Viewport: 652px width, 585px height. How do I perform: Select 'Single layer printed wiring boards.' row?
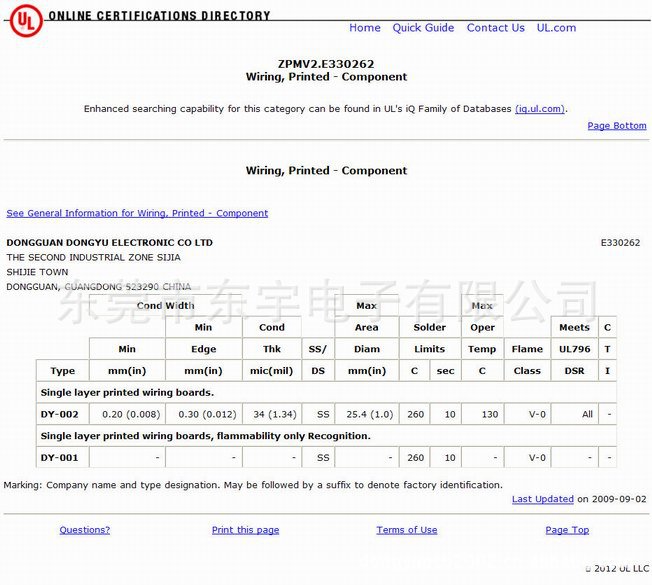pos(326,392)
